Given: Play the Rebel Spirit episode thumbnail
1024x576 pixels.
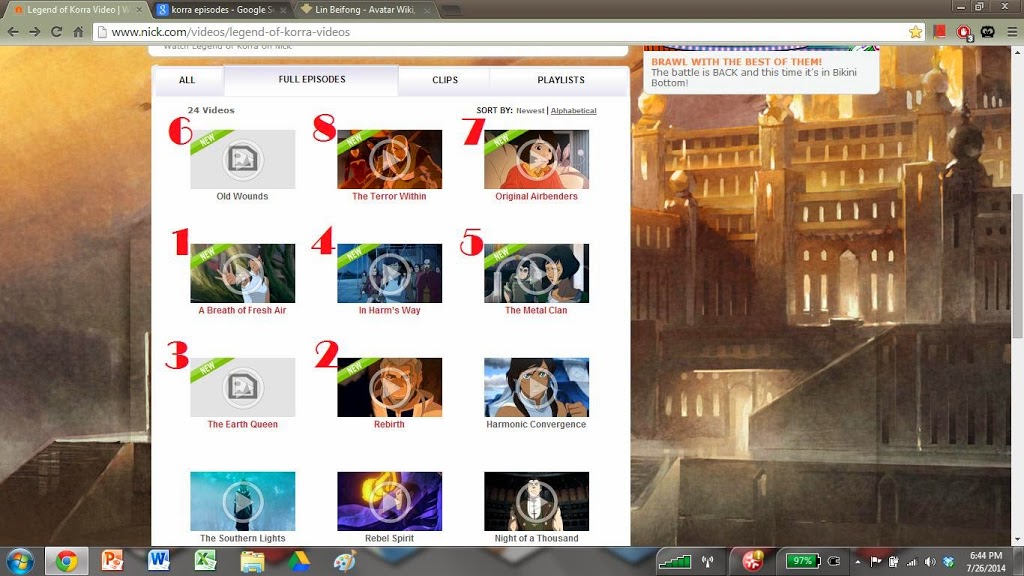Looking at the screenshot, I should (x=389, y=502).
